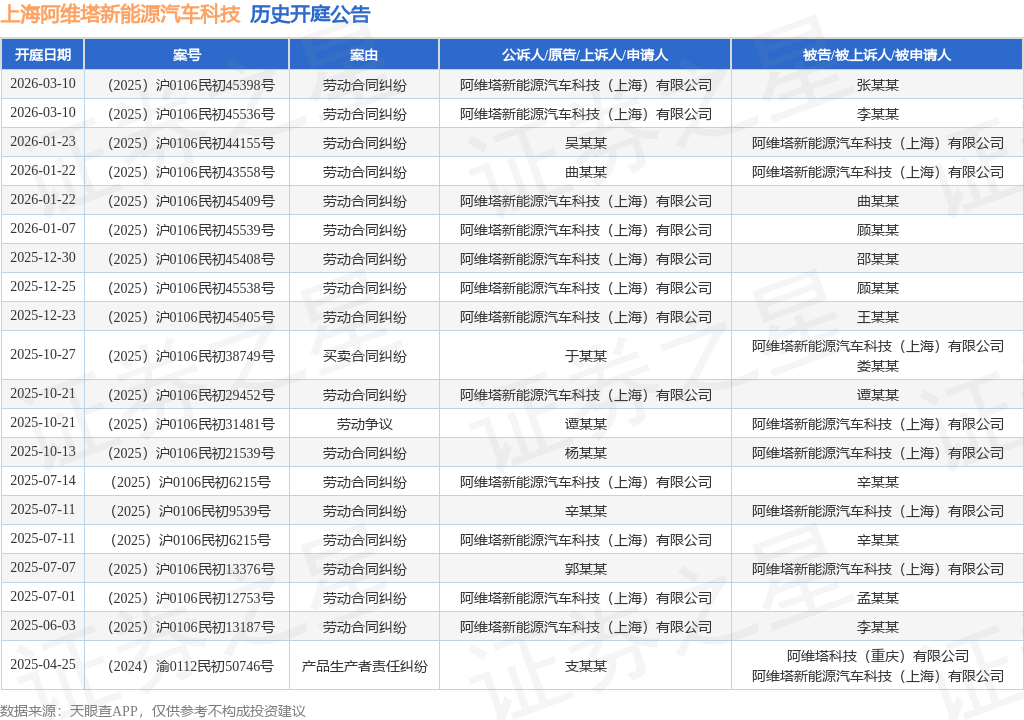
Task: Click the footer 数据来源：天眼查APP
Action: pyautogui.click(x=69, y=711)
